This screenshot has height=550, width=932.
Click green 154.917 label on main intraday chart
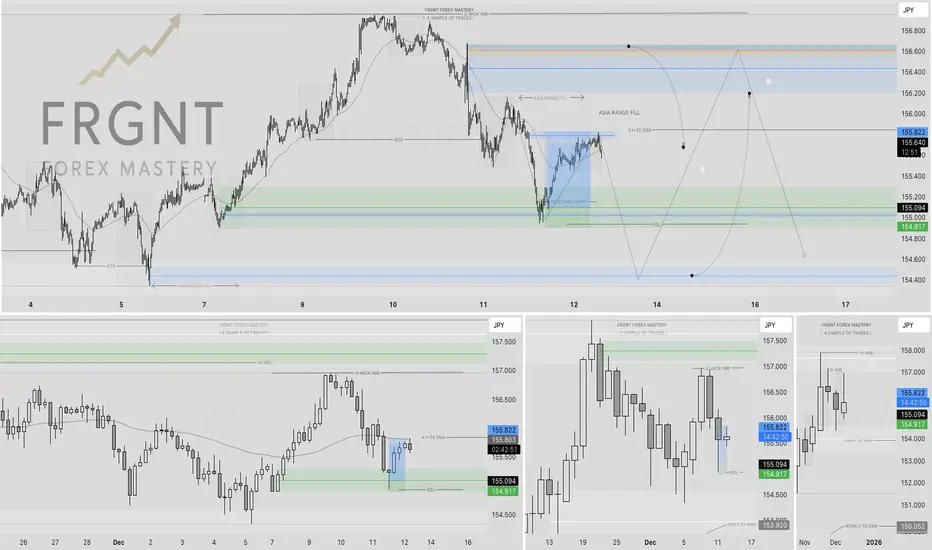point(913,227)
